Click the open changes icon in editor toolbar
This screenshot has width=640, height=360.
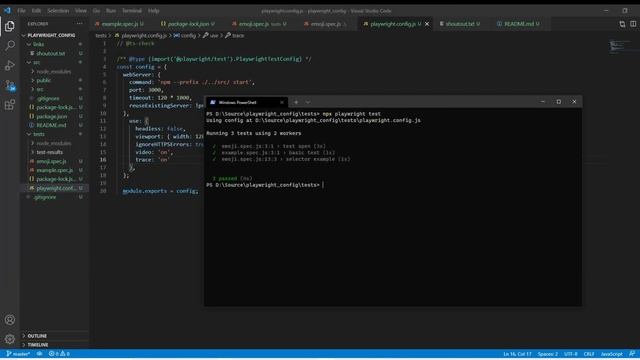[x=622, y=24]
